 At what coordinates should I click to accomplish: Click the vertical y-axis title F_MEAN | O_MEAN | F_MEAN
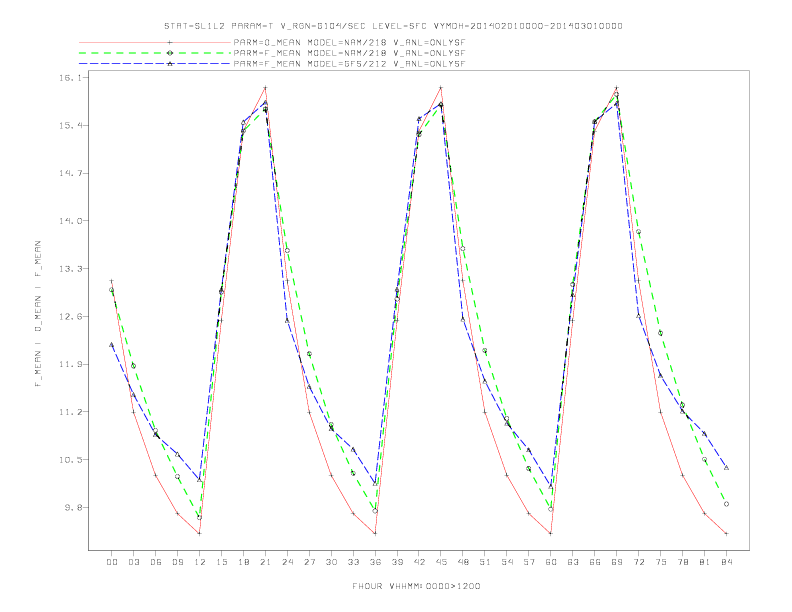click(37, 314)
